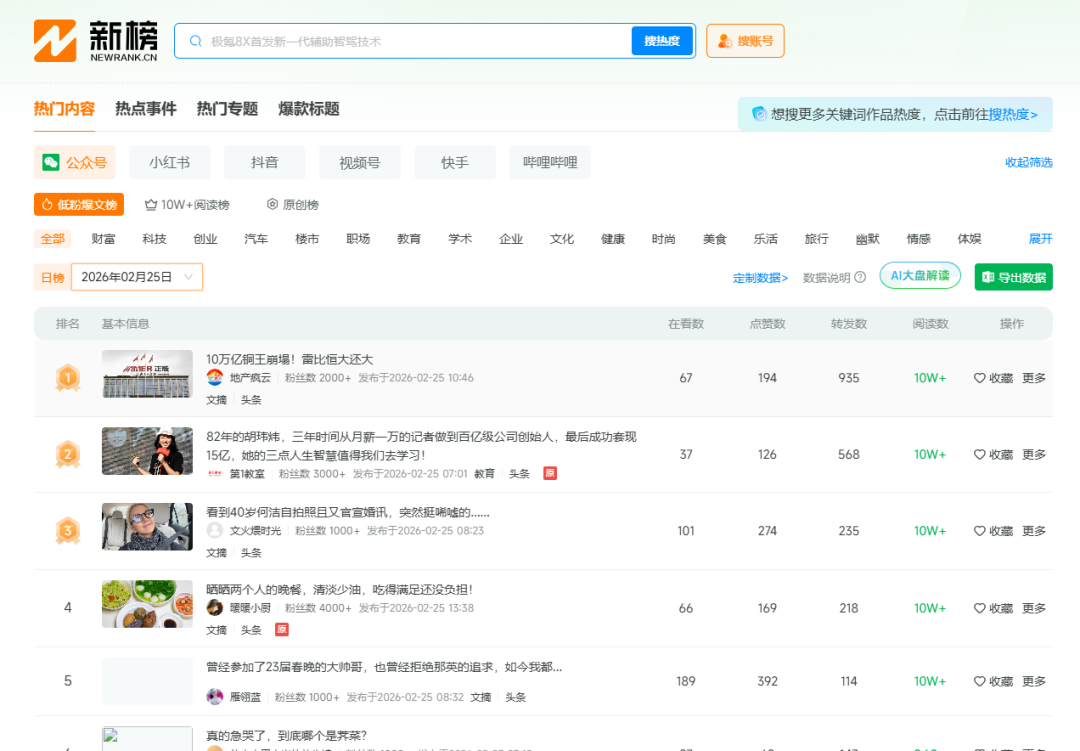
Task: Collapse filters using 收起筛选
Action: coord(1028,161)
